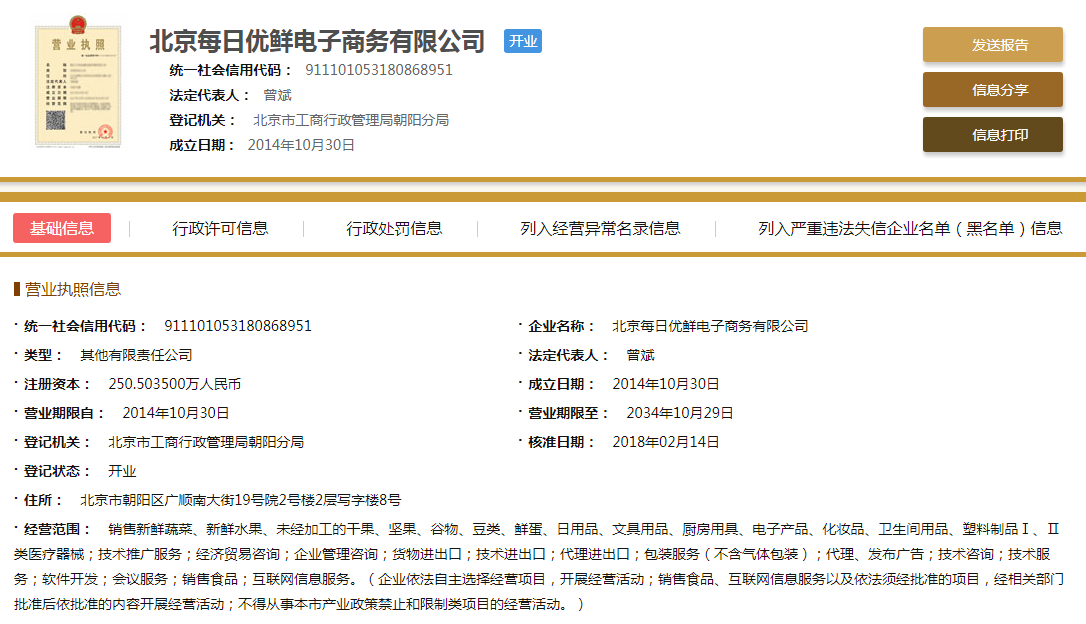Switch to the 行政许可信息 tab
The height and width of the screenshot is (624, 1086).
click(220, 229)
